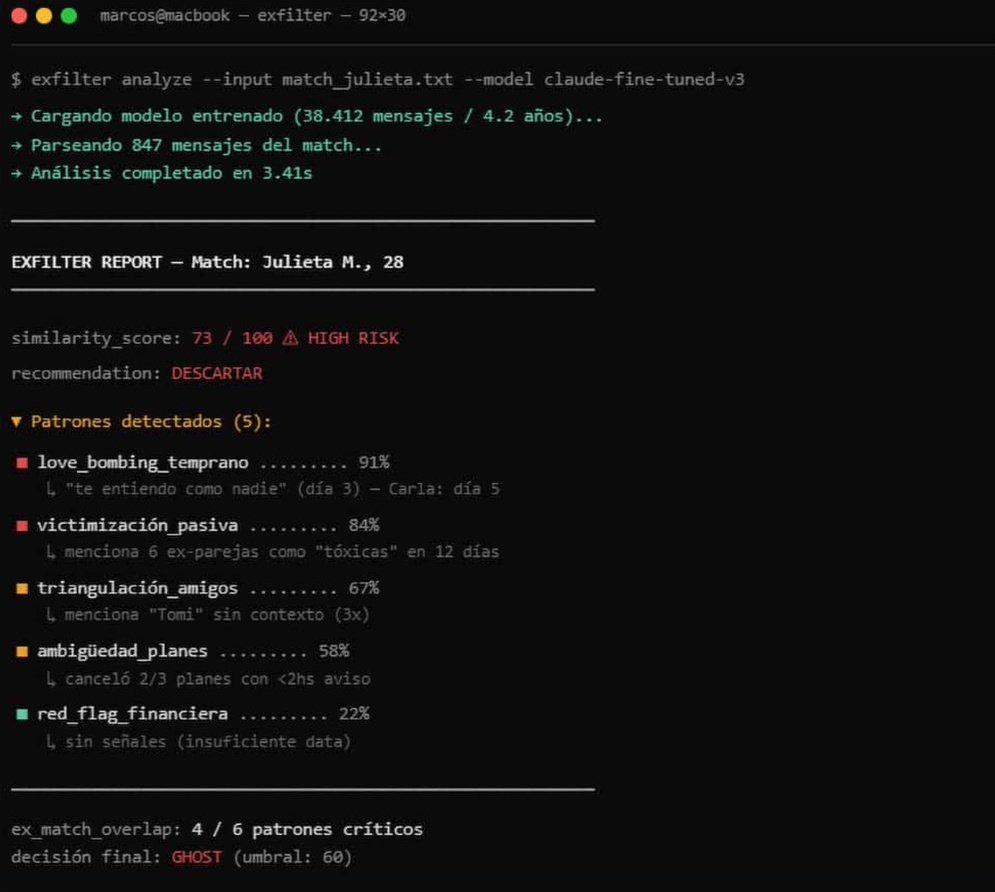
Task: Click the green maximize window button
Action: [69, 16]
